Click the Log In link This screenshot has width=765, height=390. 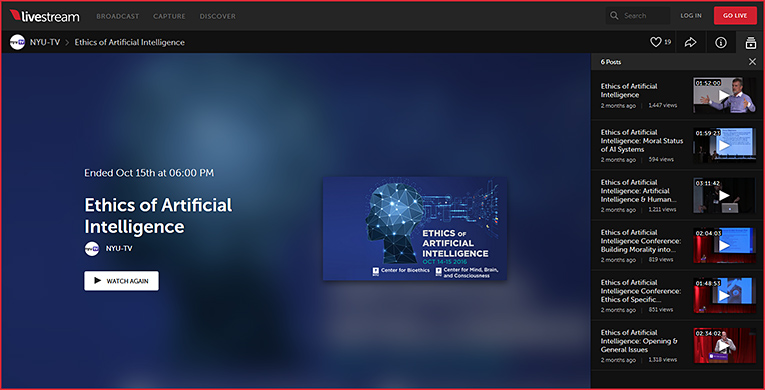click(x=691, y=16)
